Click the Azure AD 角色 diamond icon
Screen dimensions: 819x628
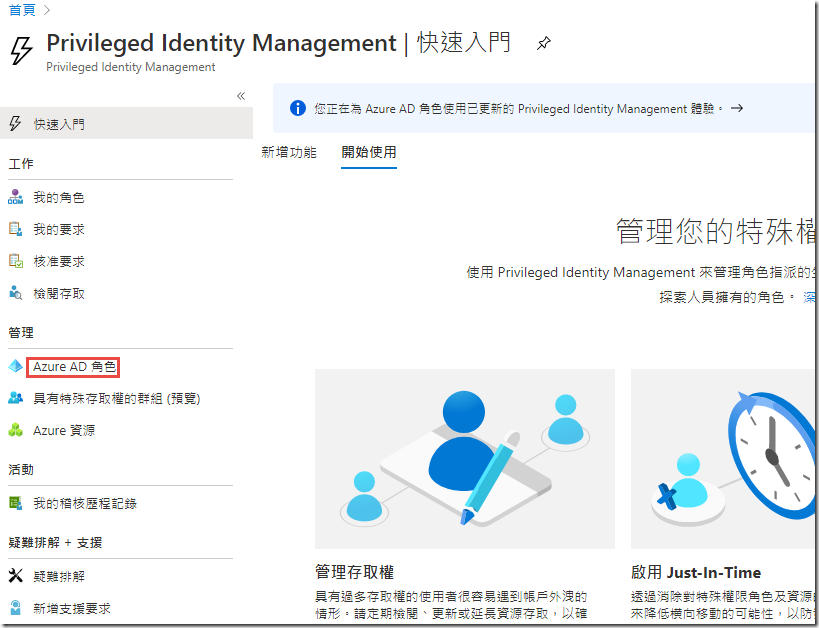coord(15,367)
